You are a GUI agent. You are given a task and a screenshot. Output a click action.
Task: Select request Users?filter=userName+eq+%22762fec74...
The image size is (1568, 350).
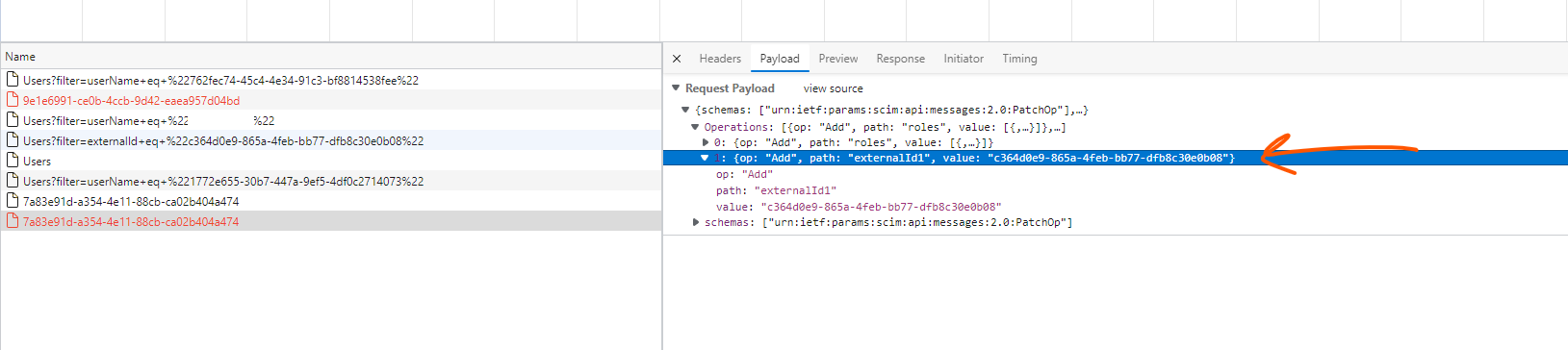(x=331, y=80)
